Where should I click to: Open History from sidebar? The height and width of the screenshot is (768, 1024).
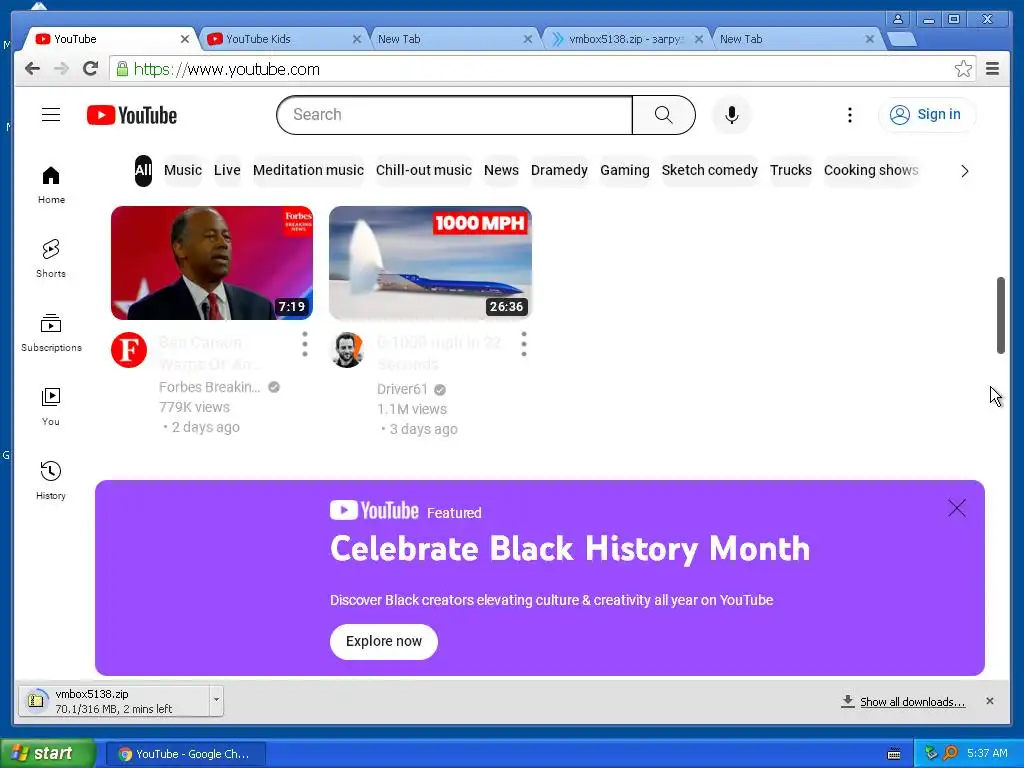pos(51,481)
